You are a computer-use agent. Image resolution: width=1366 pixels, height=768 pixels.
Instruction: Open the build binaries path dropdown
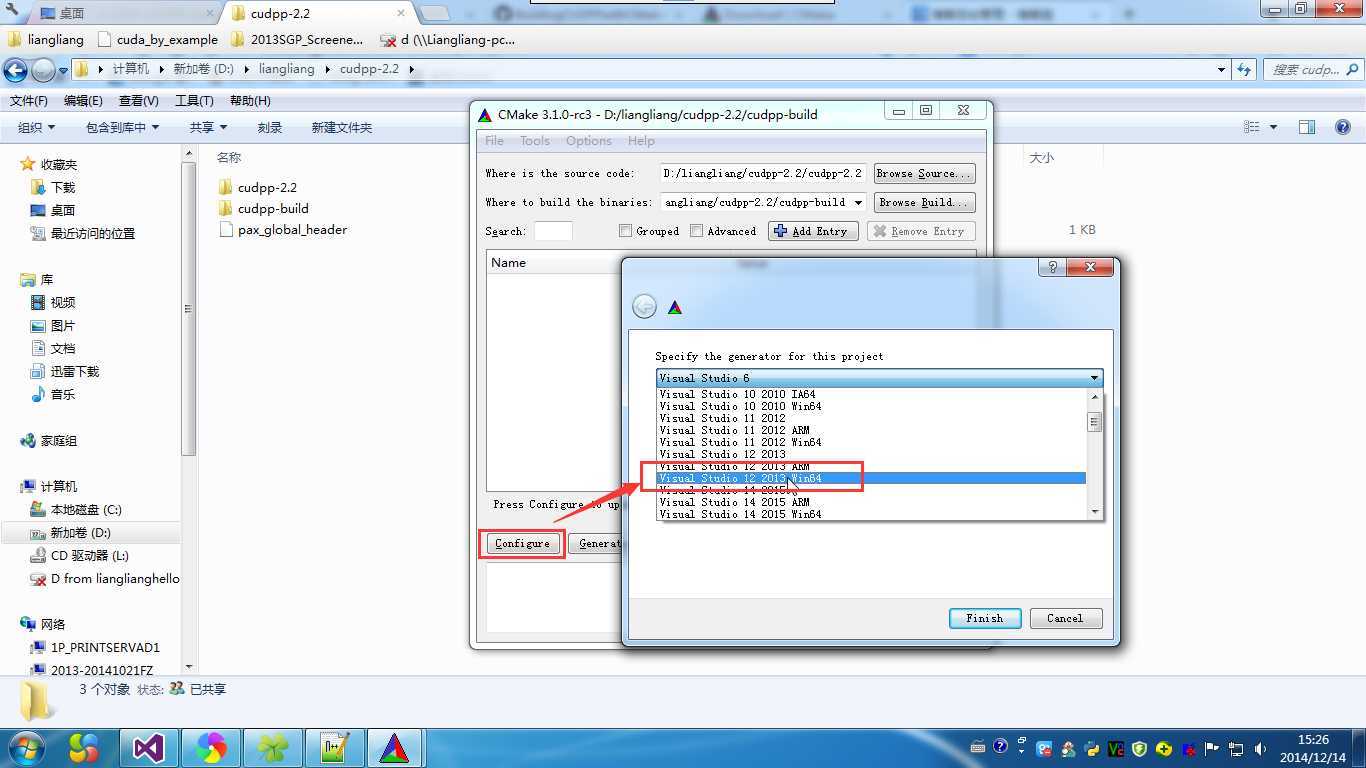click(x=858, y=202)
